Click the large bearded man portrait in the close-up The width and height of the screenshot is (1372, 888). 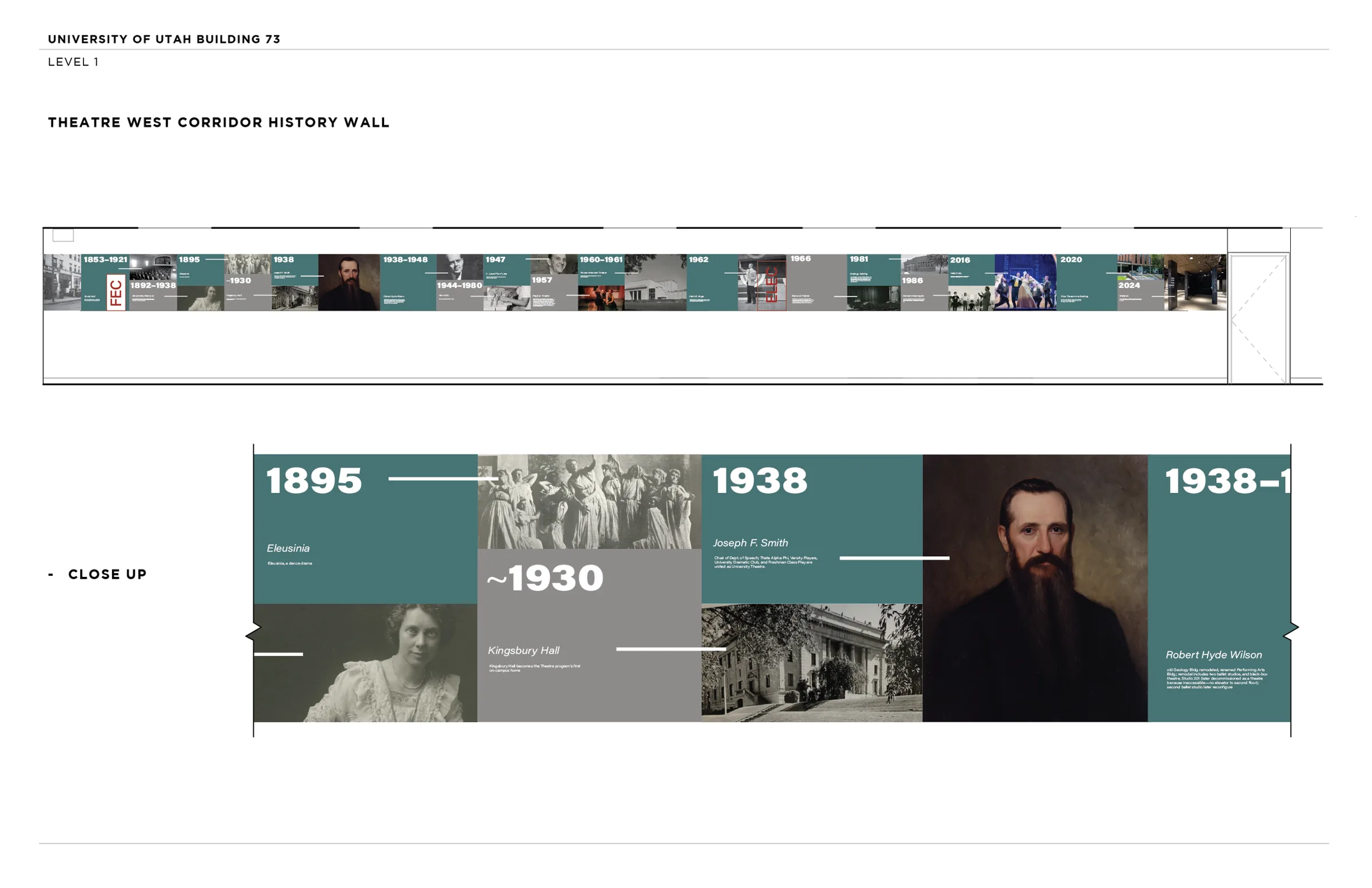coord(1035,588)
